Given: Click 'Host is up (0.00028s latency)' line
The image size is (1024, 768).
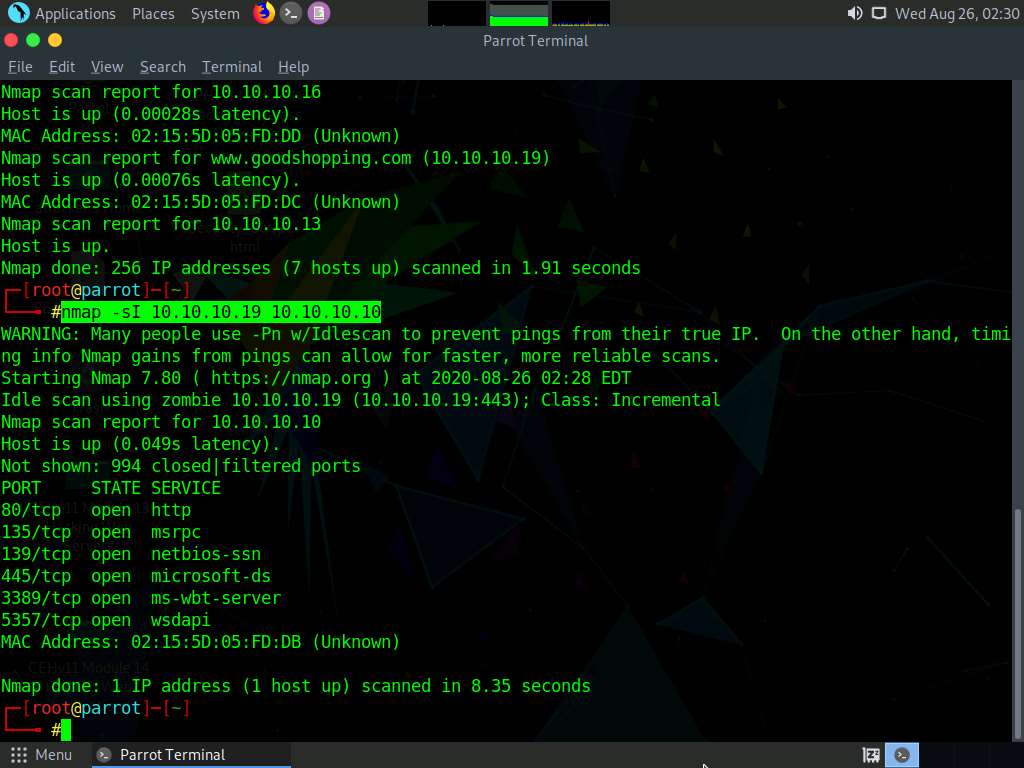Looking at the screenshot, I should pos(151,114).
